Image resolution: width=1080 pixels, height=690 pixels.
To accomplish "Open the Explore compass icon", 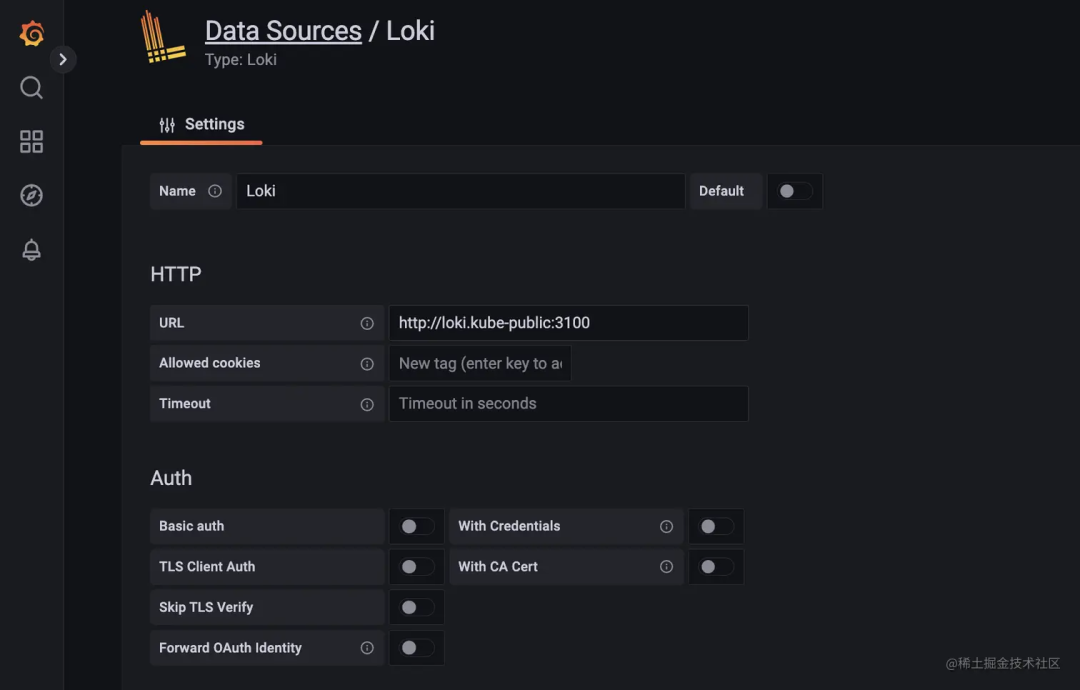I will click(32, 196).
